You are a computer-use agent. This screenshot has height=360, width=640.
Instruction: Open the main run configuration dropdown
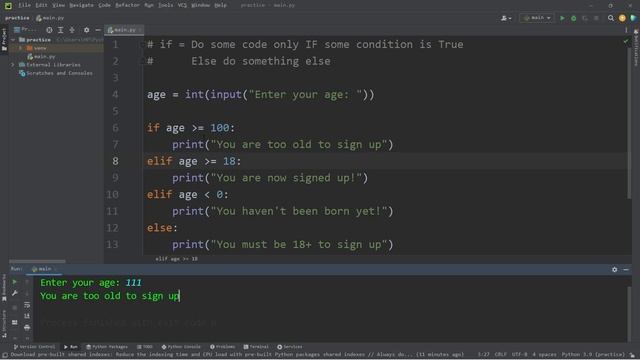click(537, 18)
